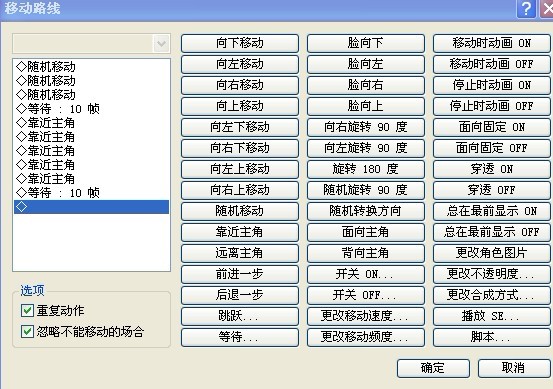Choose the 向右上移动 button
The image size is (553, 389).
click(240, 190)
